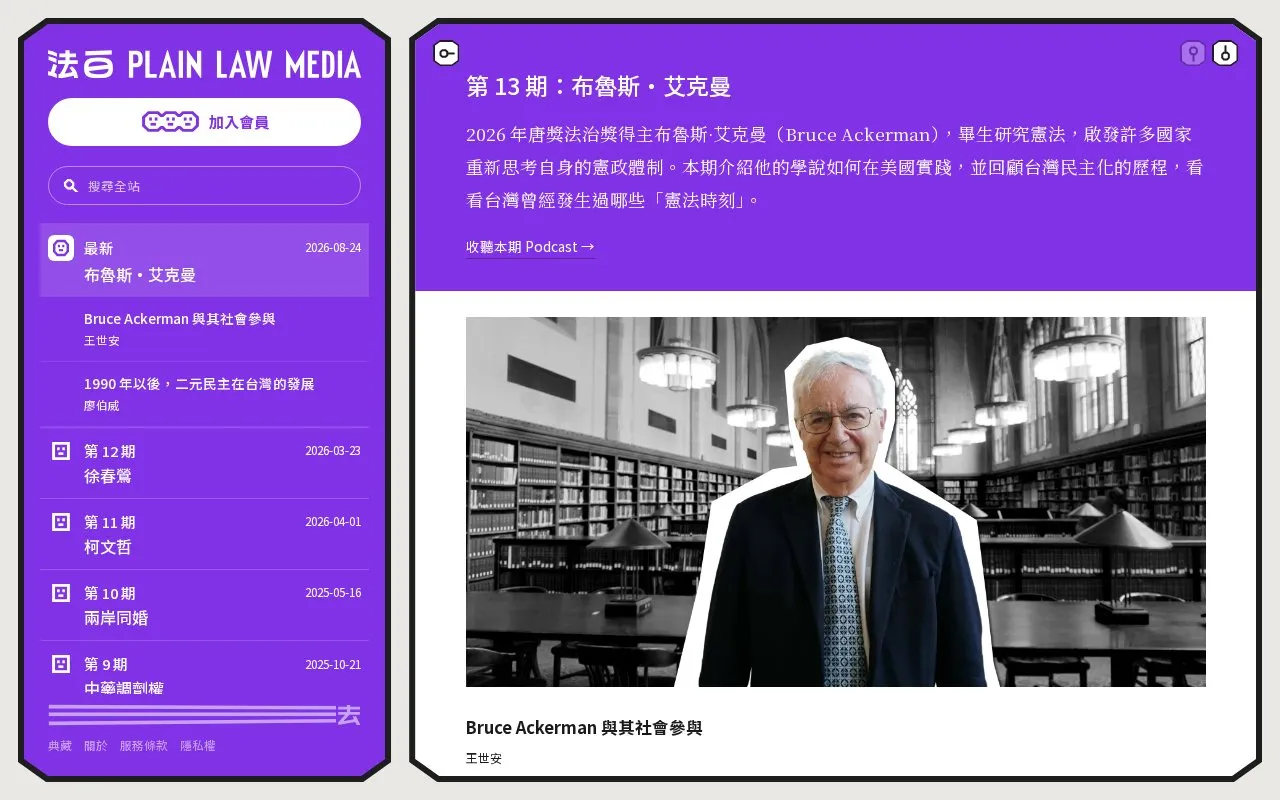
Task: Click the magnifier icon in the search box
Action: pyautogui.click(x=71, y=186)
